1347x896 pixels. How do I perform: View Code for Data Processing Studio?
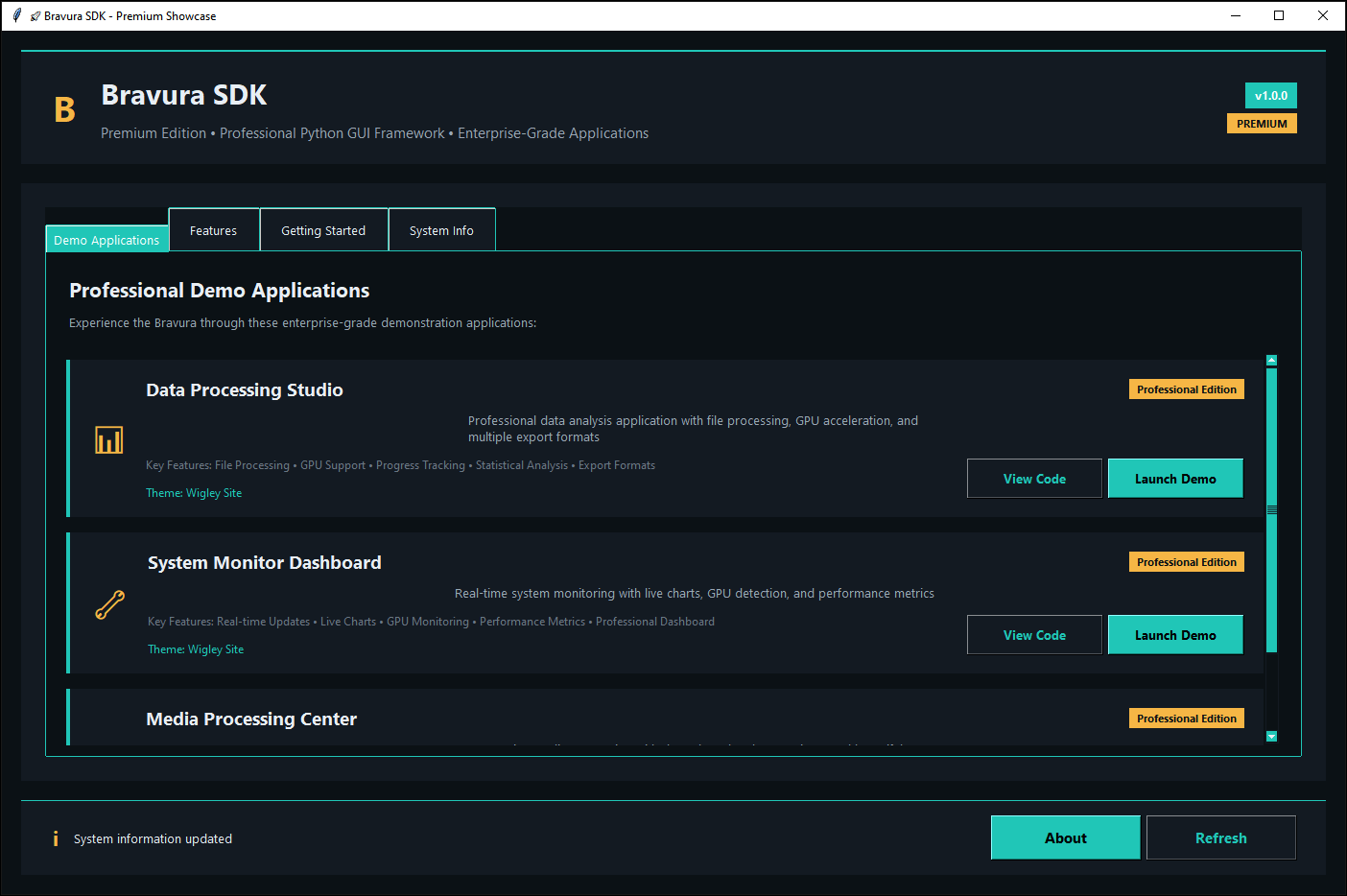[1034, 479]
